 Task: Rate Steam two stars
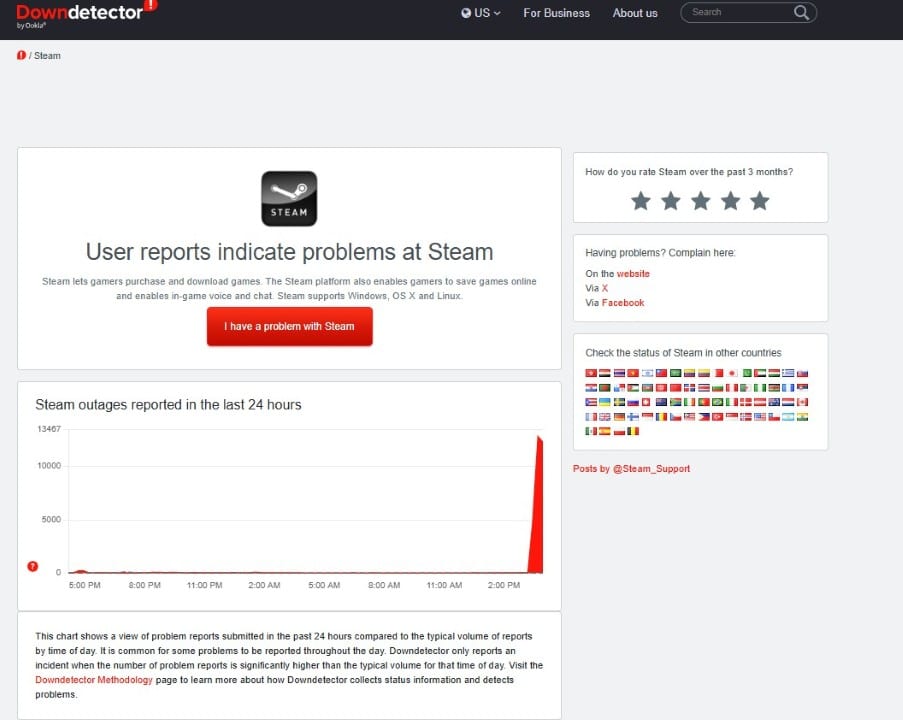670,200
